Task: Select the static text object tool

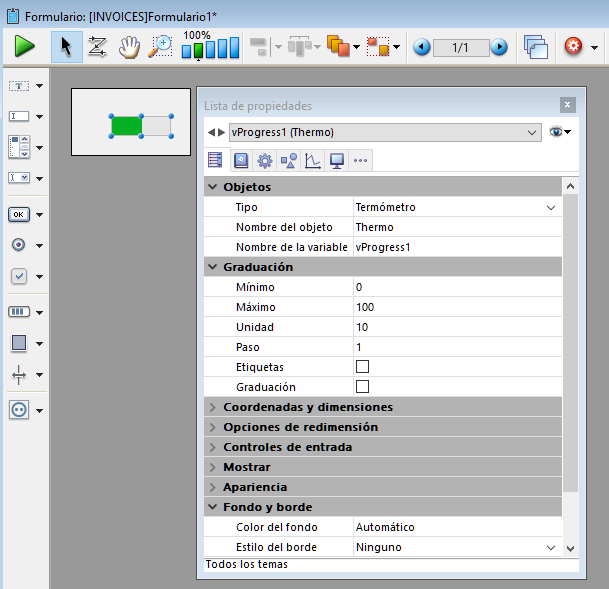Action: [x=20, y=86]
